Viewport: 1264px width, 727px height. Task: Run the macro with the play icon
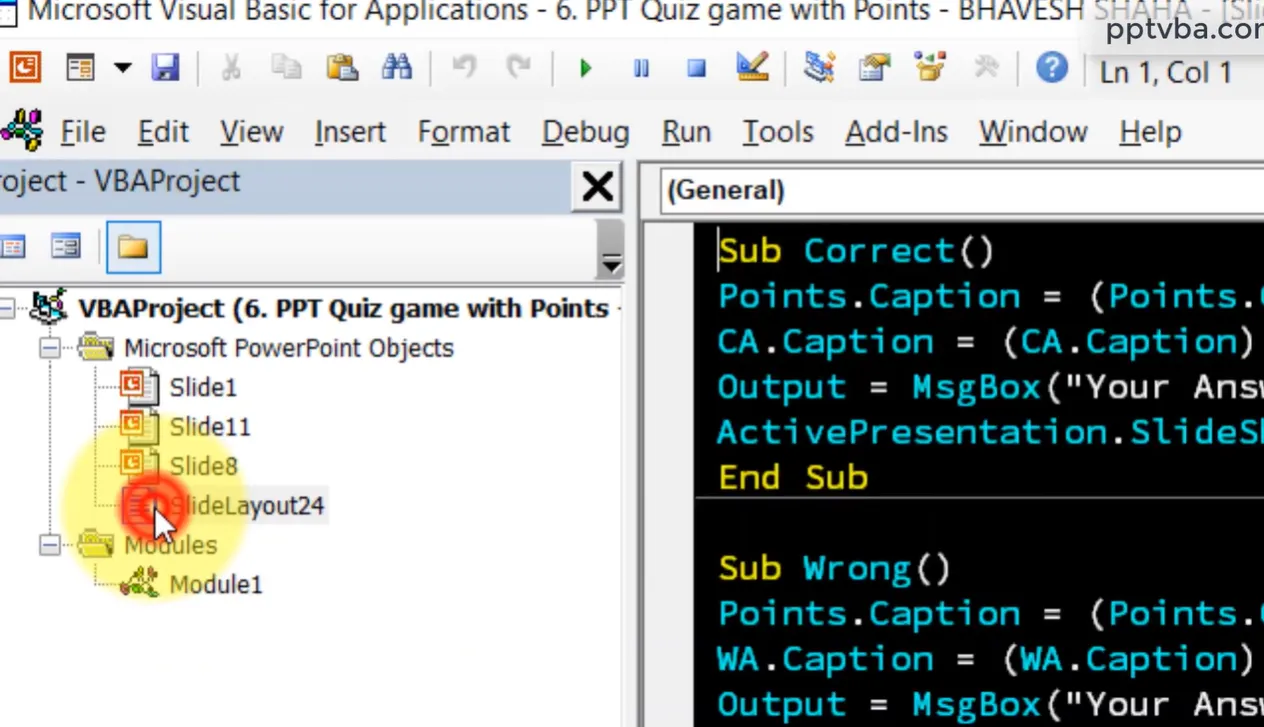coord(585,68)
